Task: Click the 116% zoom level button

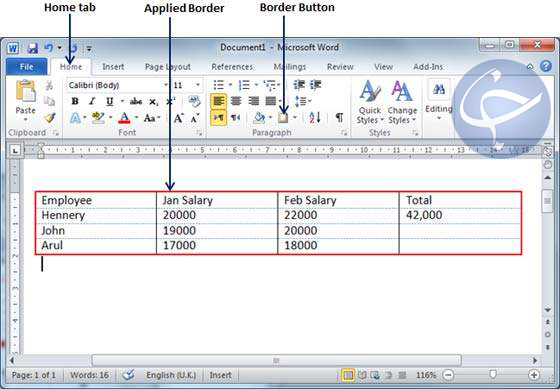Action: tap(425, 375)
